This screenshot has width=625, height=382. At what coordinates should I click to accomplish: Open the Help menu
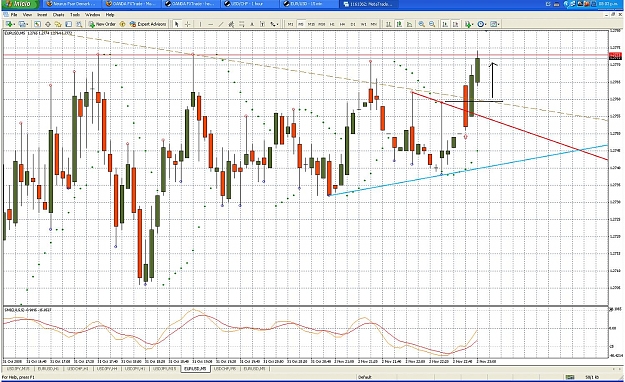coord(110,15)
